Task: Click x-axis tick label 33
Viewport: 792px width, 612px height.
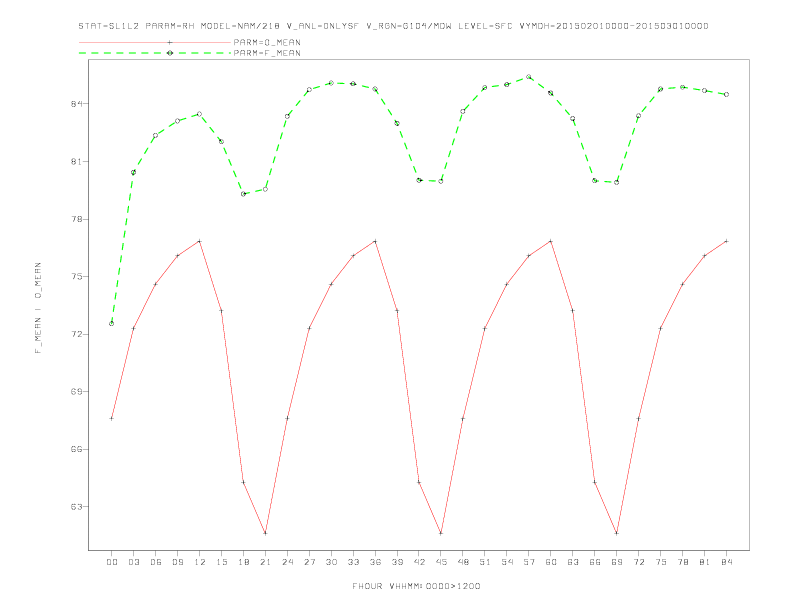Action: point(353,562)
